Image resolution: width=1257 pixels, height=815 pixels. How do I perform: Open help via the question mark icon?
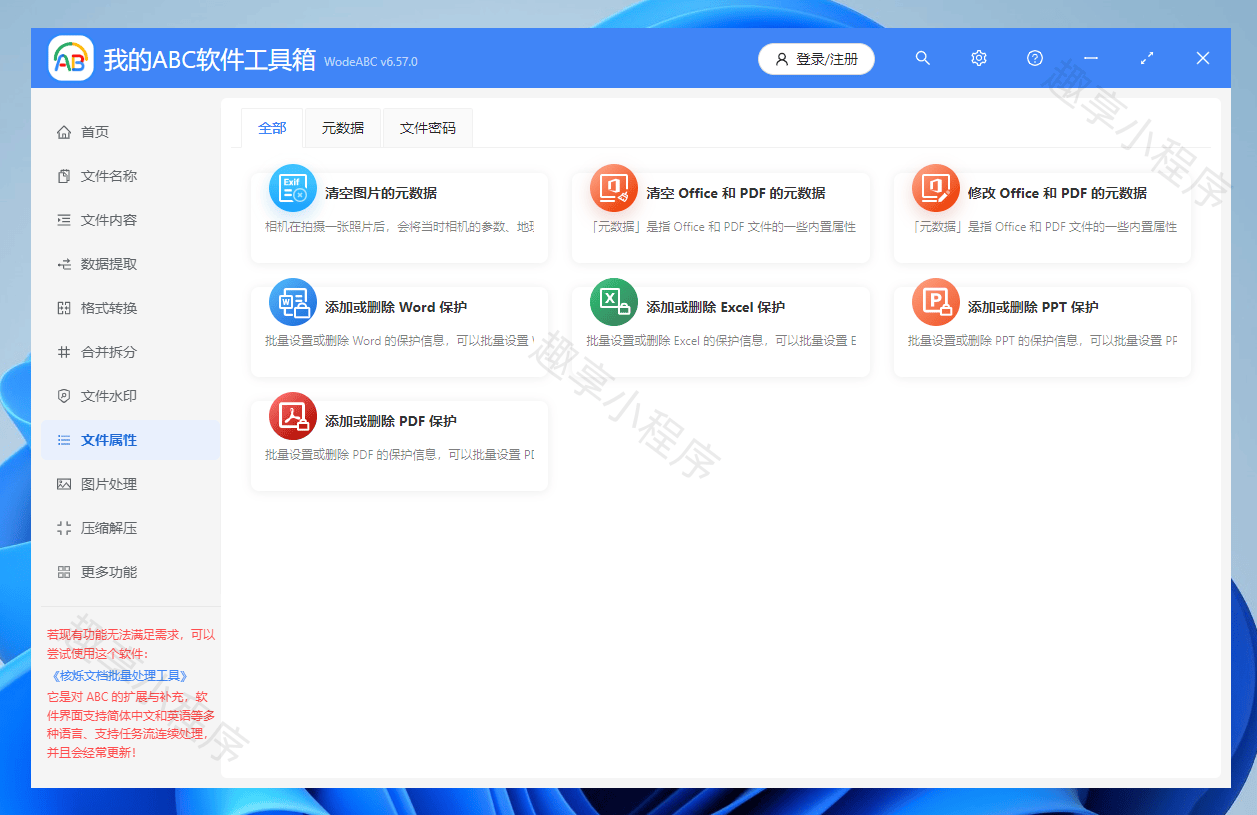coord(1035,59)
